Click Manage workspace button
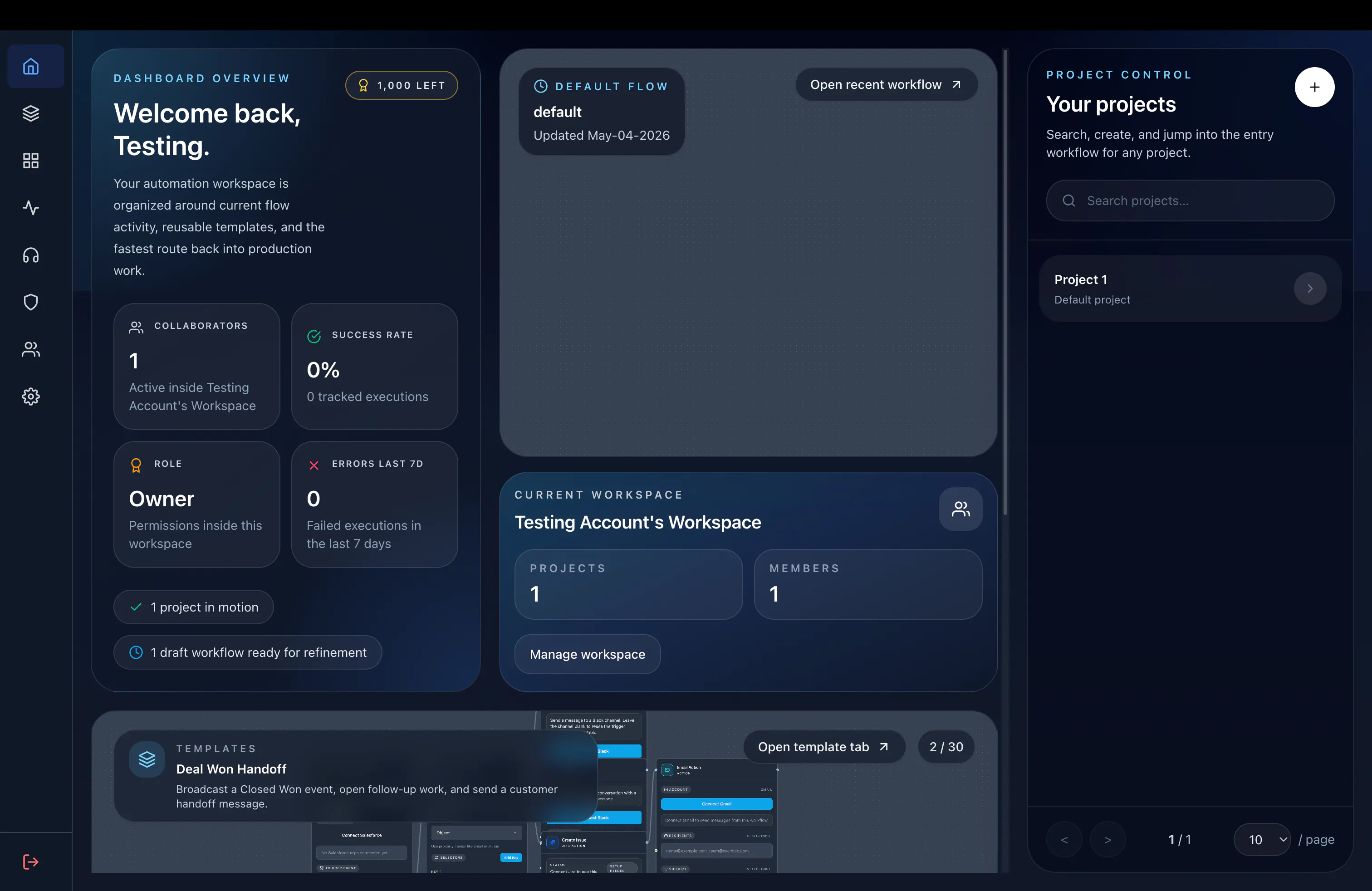This screenshot has height=891, width=1372. (x=588, y=654)
